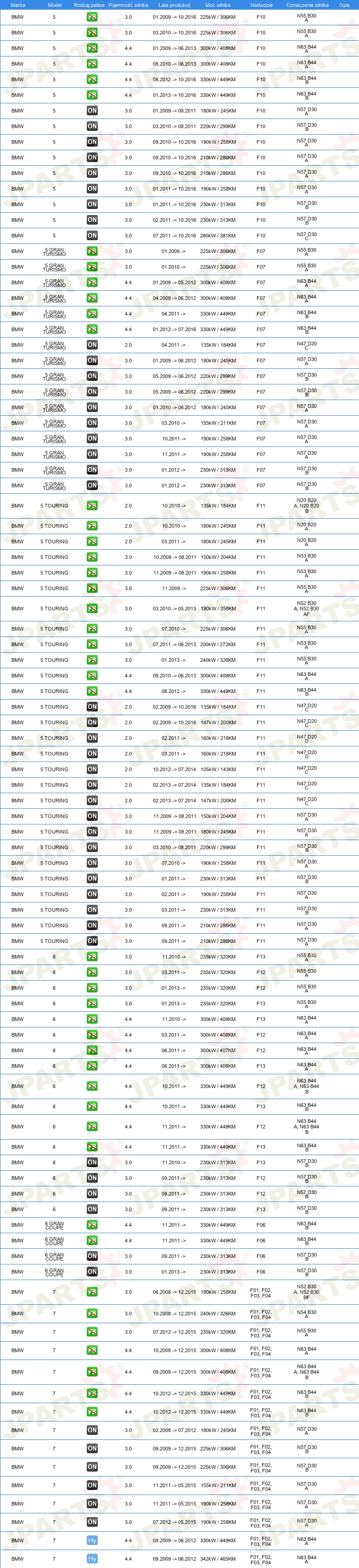Click the 342kW / 465KM power cell
359x1568 pixels.
tap(218, 1559)
